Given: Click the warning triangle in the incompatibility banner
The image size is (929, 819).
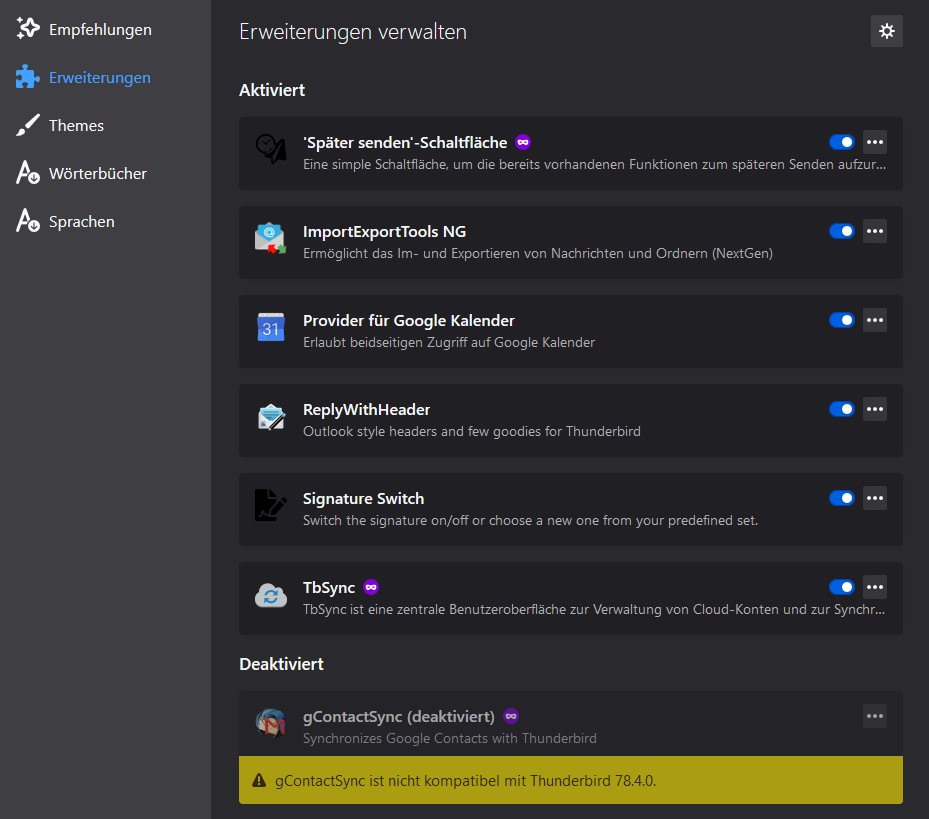Looking at the screenshot, I should (259, 780).
